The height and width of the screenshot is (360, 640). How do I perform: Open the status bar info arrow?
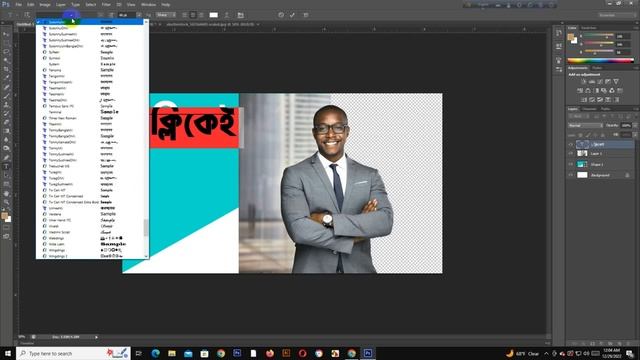tap(97, 337)
